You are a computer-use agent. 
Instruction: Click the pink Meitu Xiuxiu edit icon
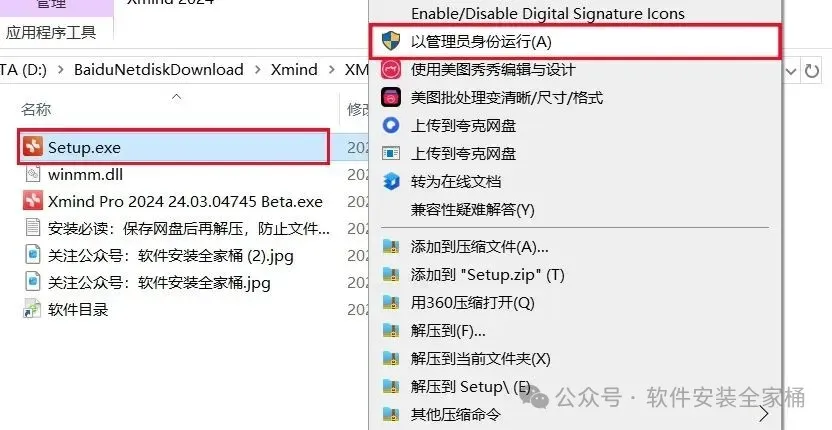tap(391, 69)
